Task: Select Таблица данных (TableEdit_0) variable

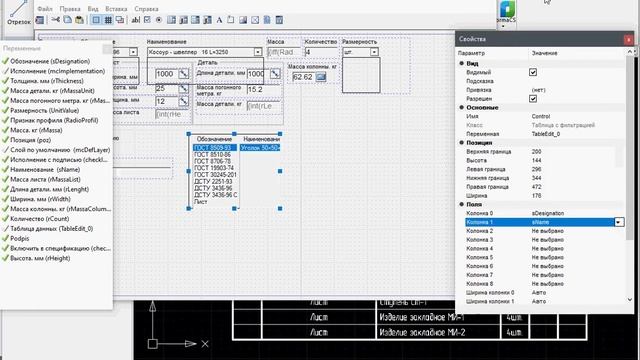Action: [x=51, y=229]
